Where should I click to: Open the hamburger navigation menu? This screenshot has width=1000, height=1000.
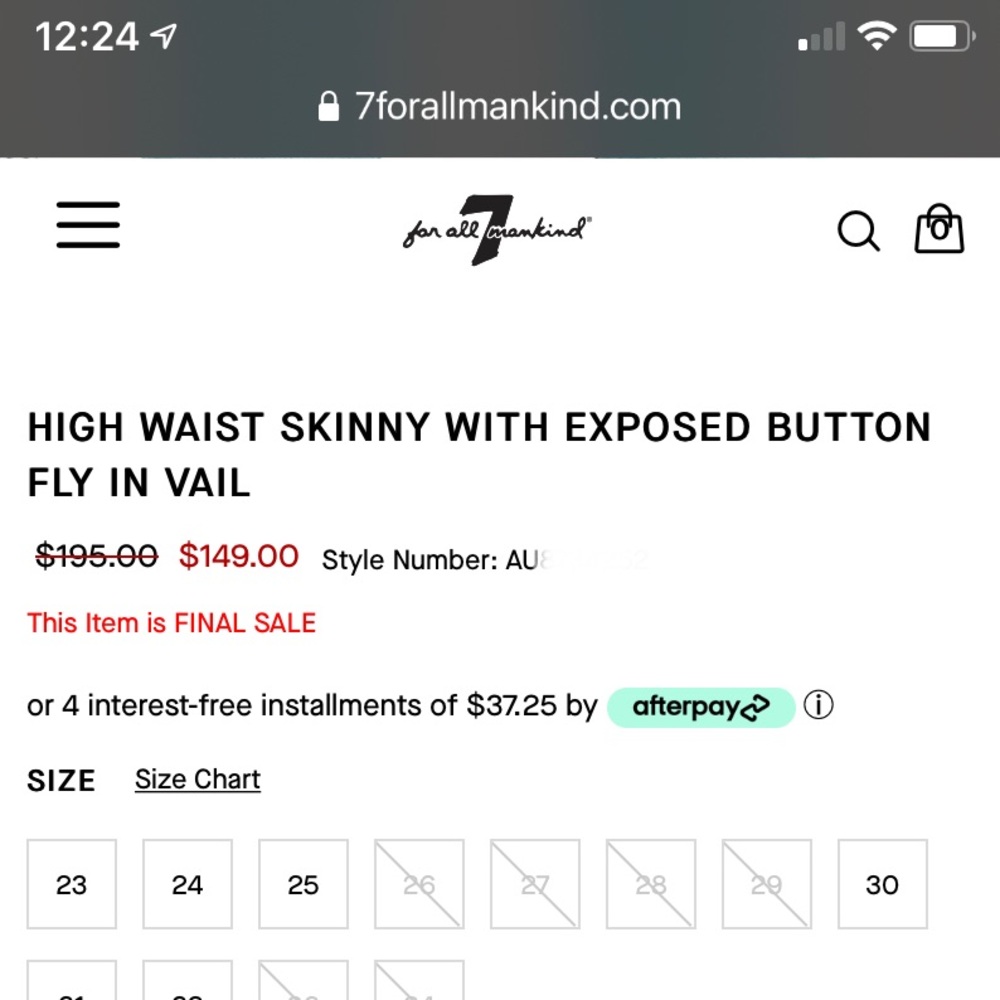[x=88, y=225]
